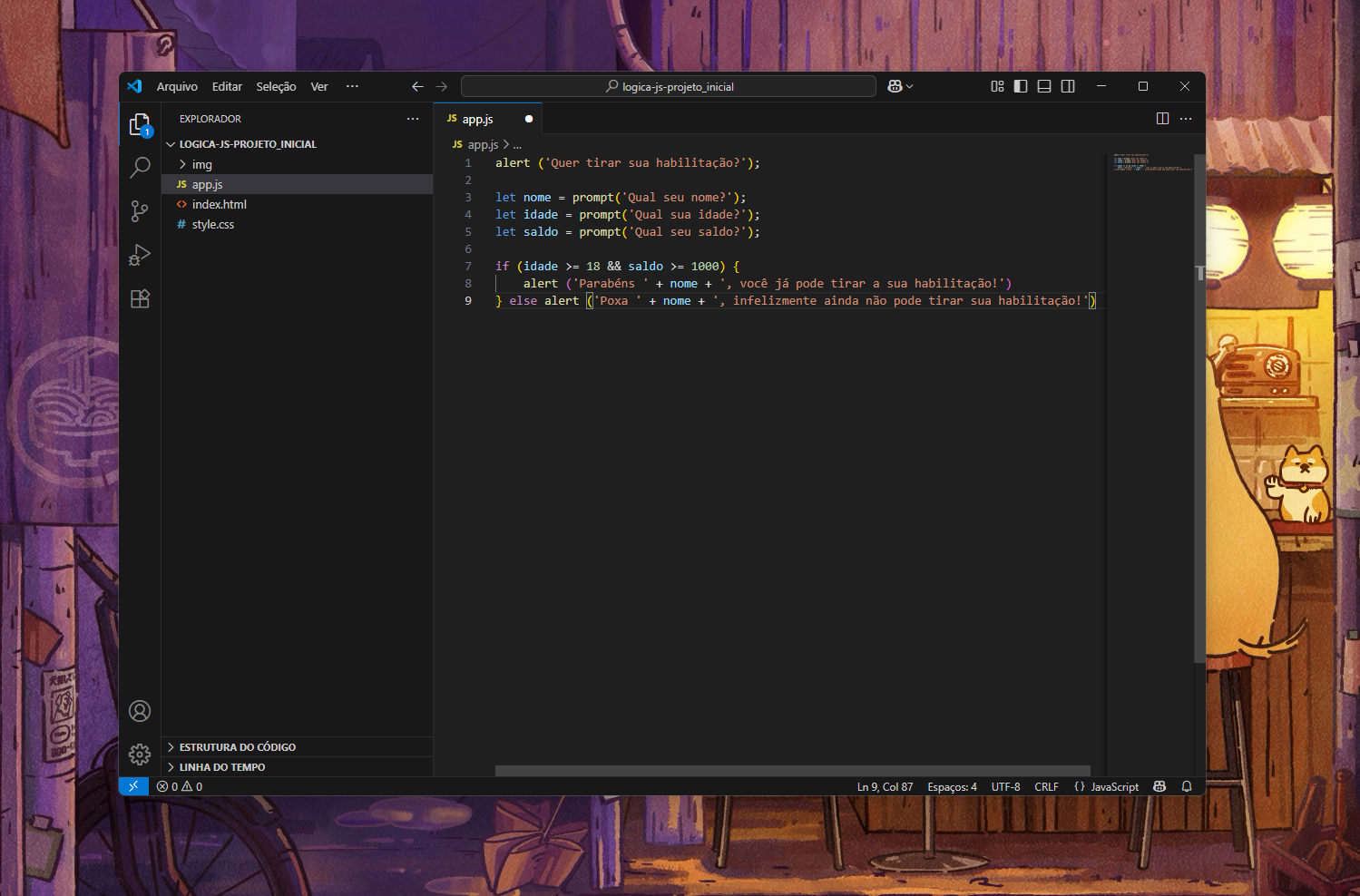Viewport: 1360px width, 896px height.
Task: Open index.html in file explorer
Action: (x=297, y=204)
